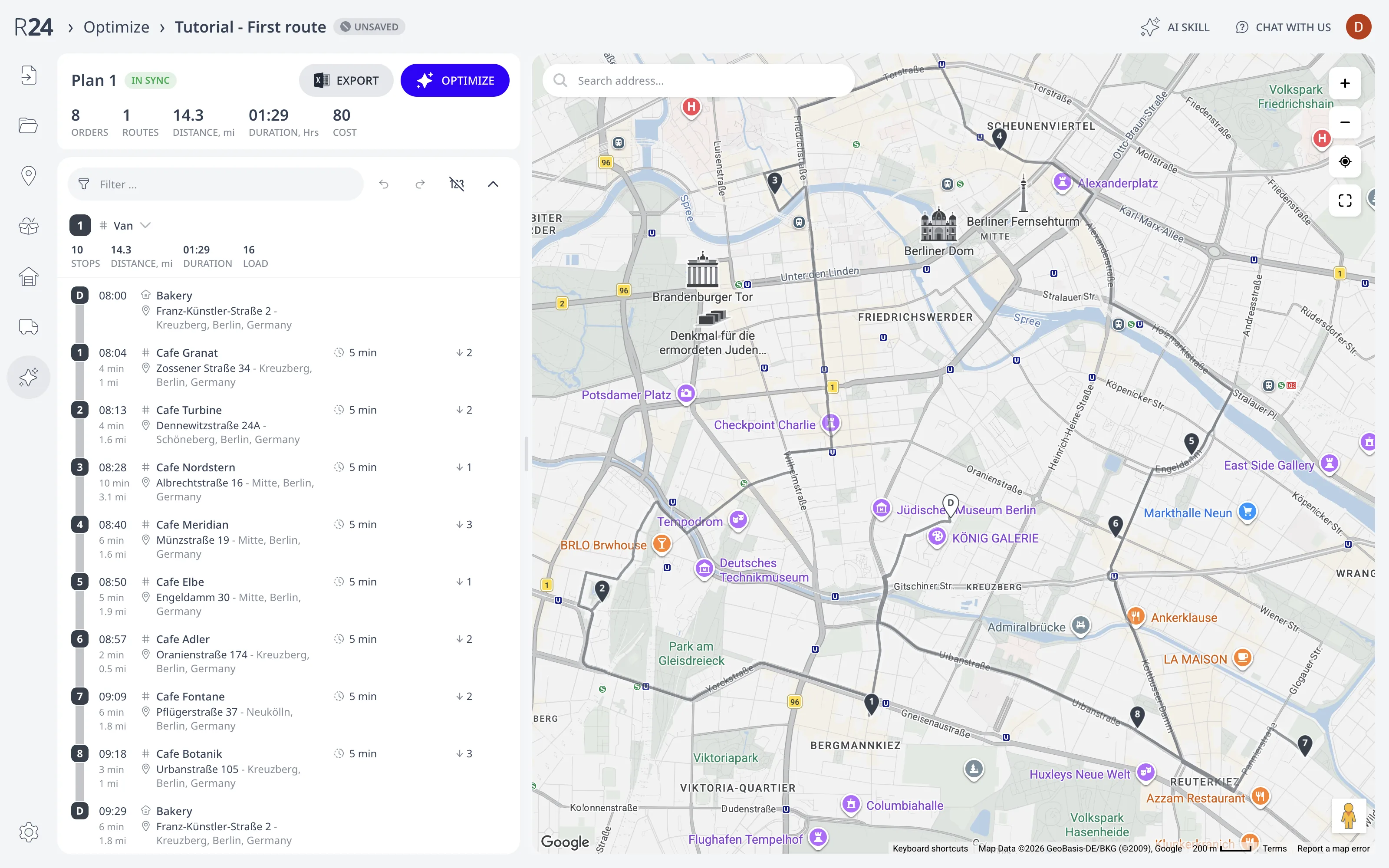Click Report a map error link
Image resolution: width=1389 pixels, height=868 pixels.
tap(1333, 848)
